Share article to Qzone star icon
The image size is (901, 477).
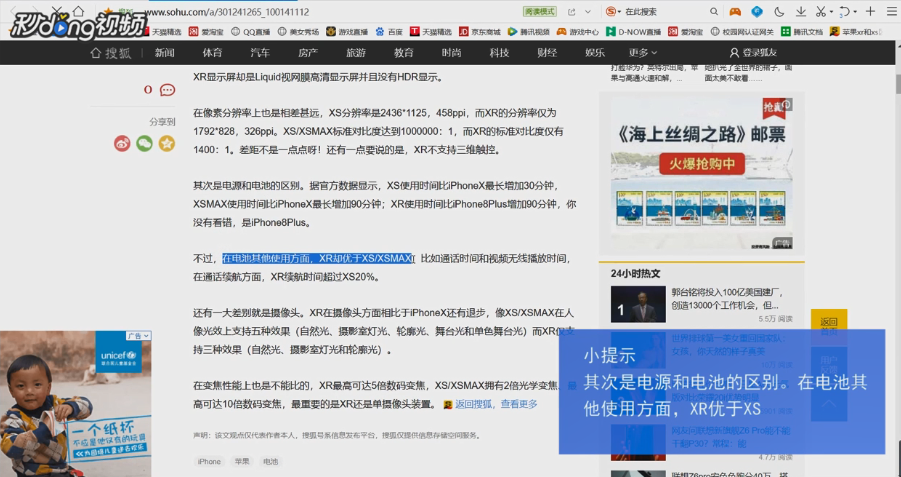tap(167, 143)
